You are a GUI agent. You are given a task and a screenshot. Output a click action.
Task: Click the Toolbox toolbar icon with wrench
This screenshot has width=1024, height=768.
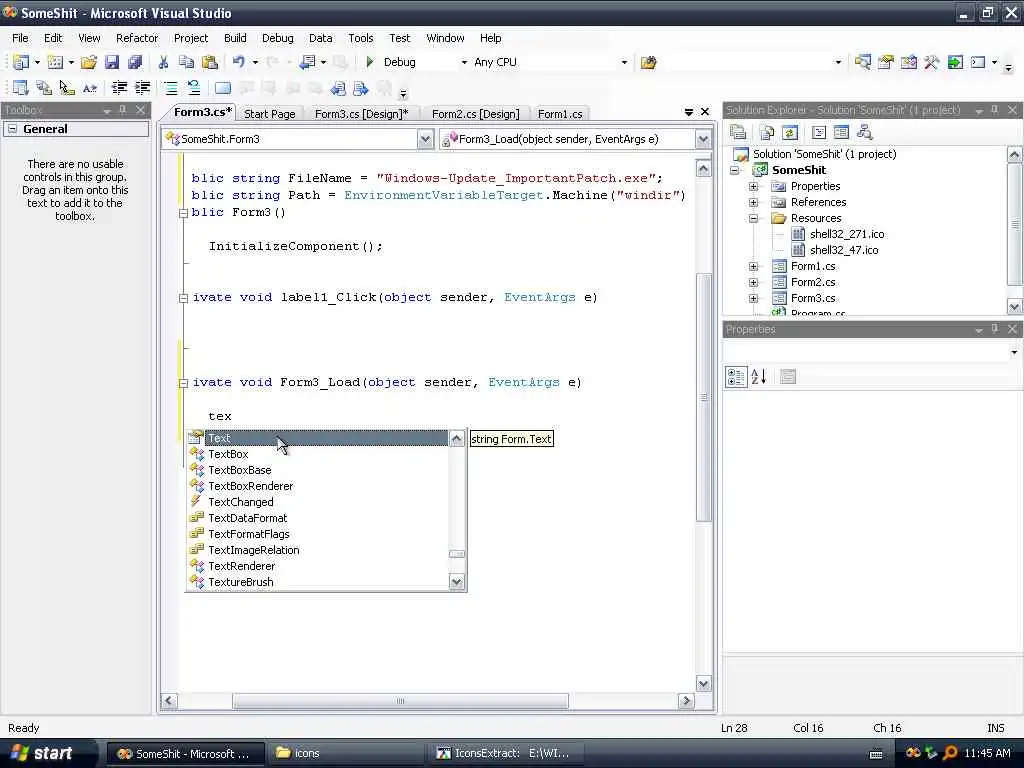[931, 62]
